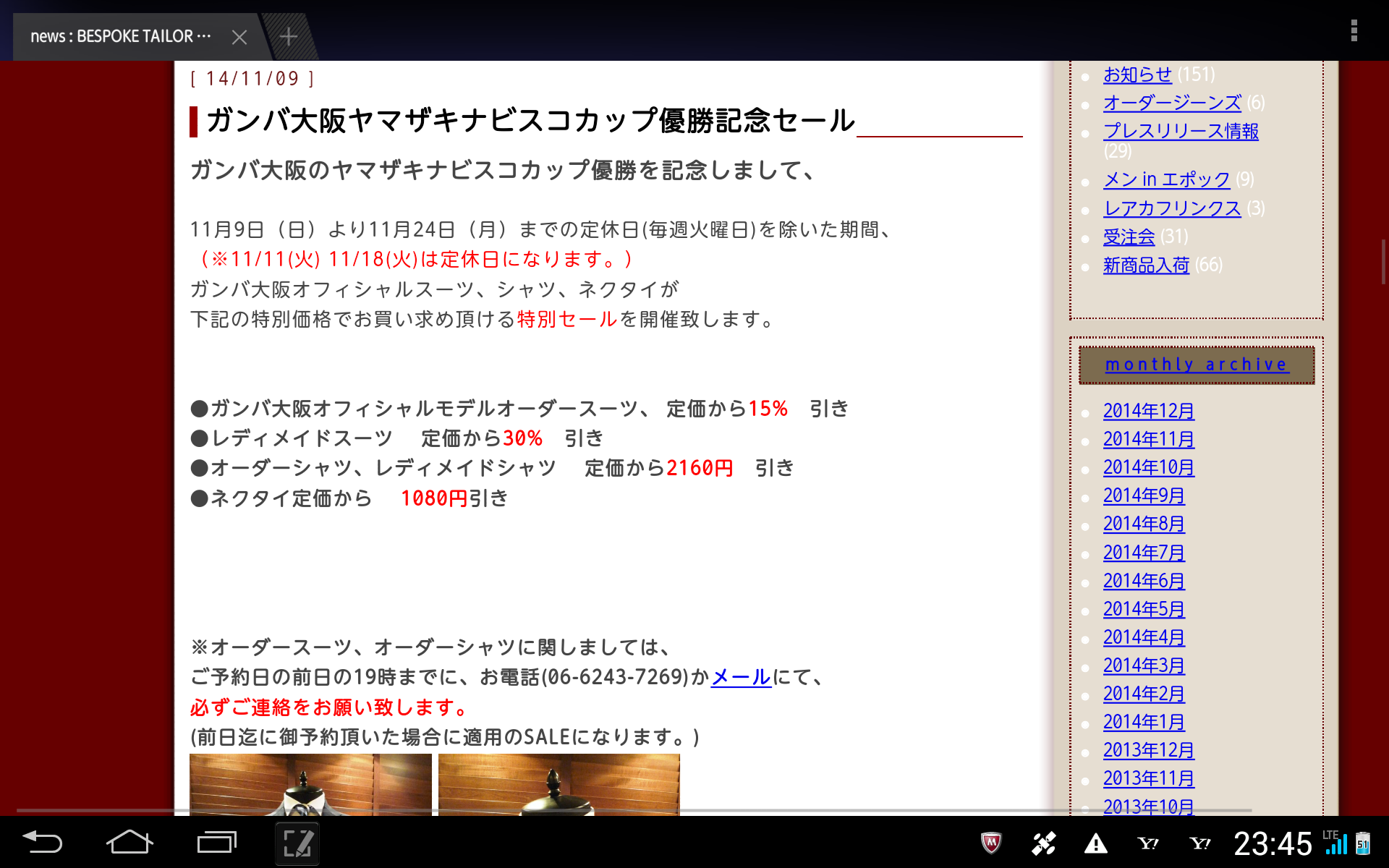Open the satellite GPS notification icon

(x=1043, y=843)
